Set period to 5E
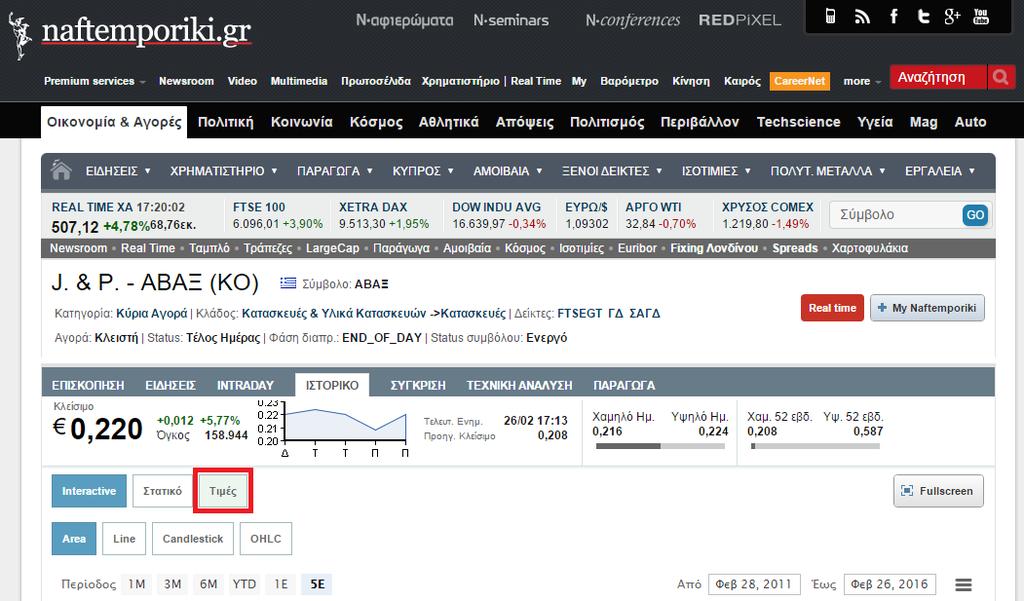 [317, 584]
